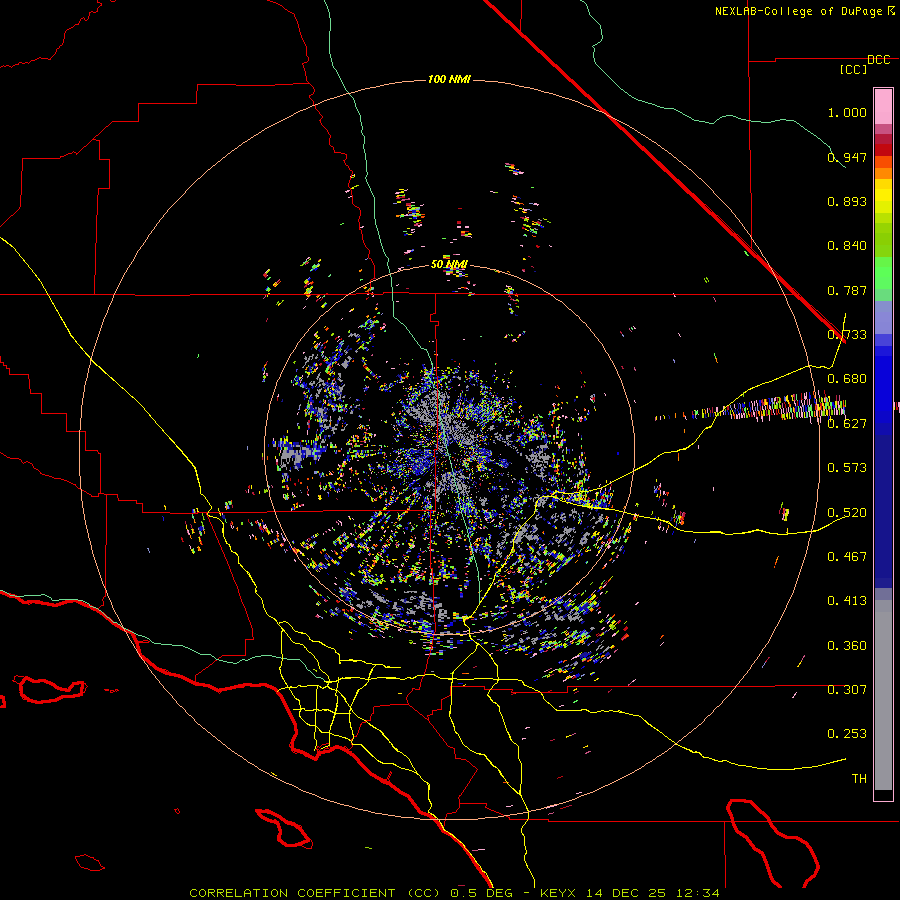This screenshot has width=900, height=900.
Task: Click the 0.467 legend value
Action: point(847,556)
